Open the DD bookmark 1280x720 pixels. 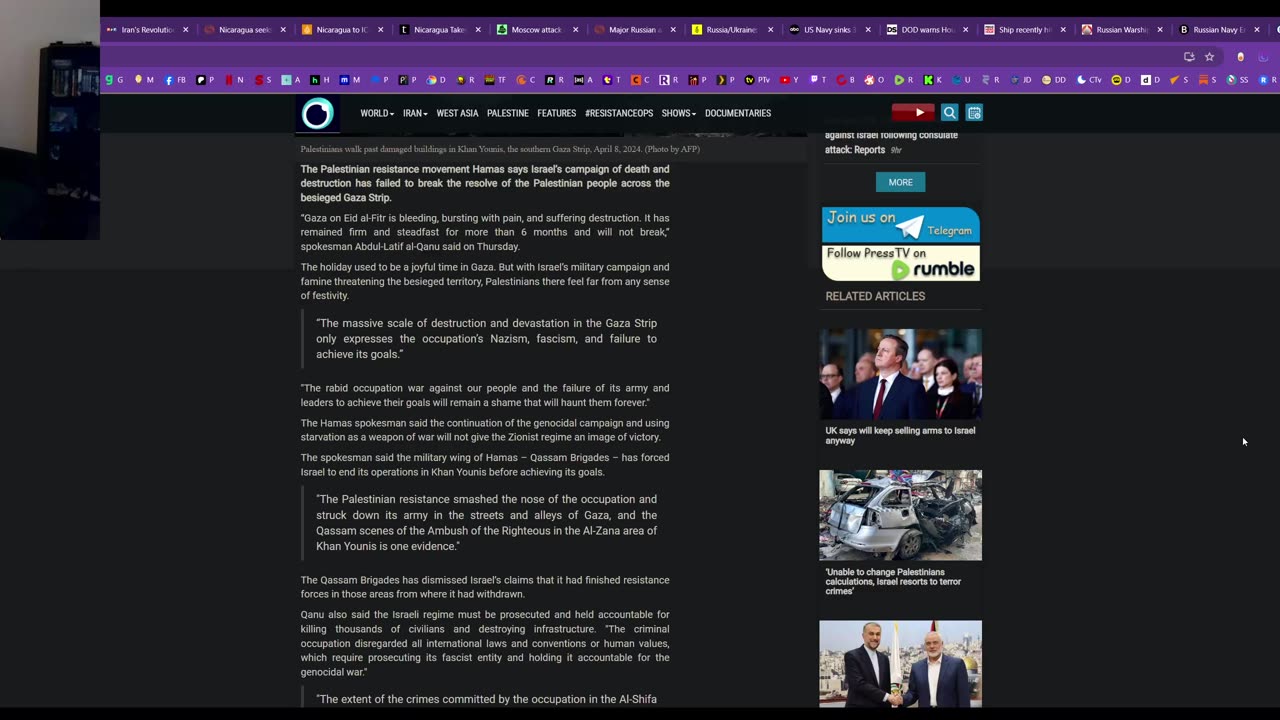(x=1053, y=80)
